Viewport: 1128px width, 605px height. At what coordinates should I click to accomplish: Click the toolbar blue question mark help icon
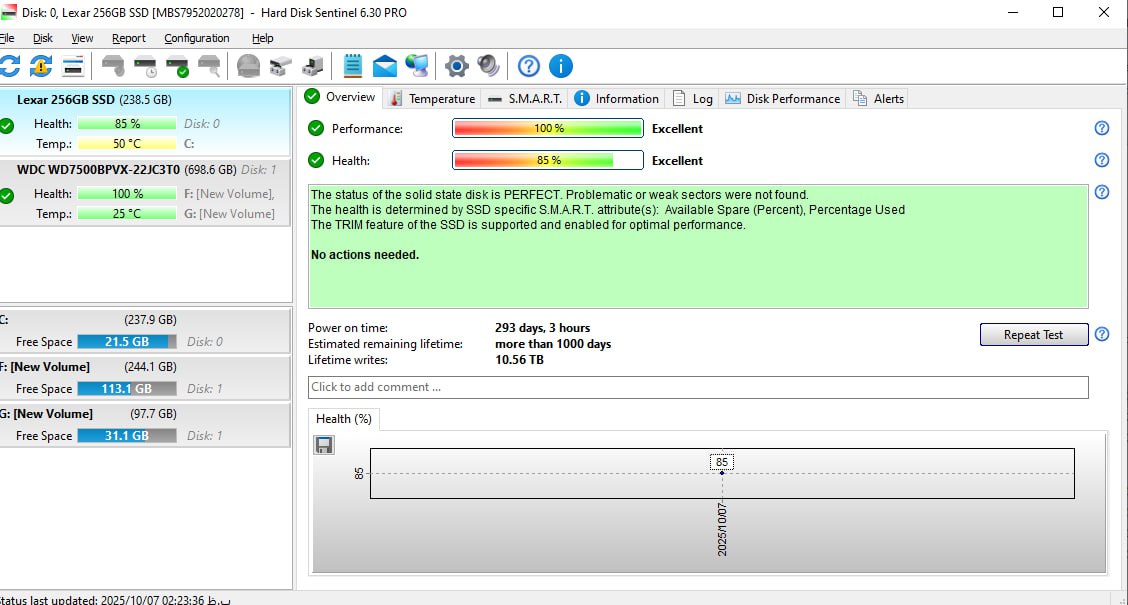click(x=529, y=66)
